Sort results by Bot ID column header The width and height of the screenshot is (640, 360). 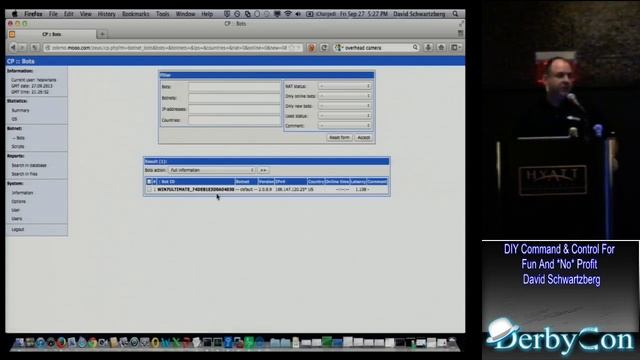[x=196, y=182]
